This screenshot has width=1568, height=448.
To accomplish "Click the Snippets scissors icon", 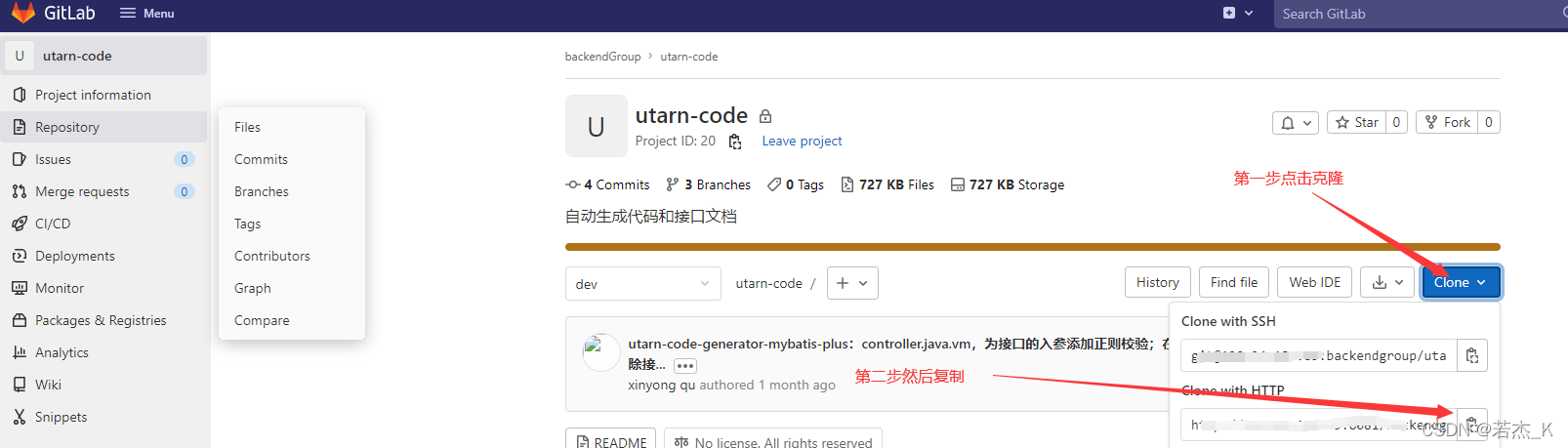I will [x=20, y=417].
